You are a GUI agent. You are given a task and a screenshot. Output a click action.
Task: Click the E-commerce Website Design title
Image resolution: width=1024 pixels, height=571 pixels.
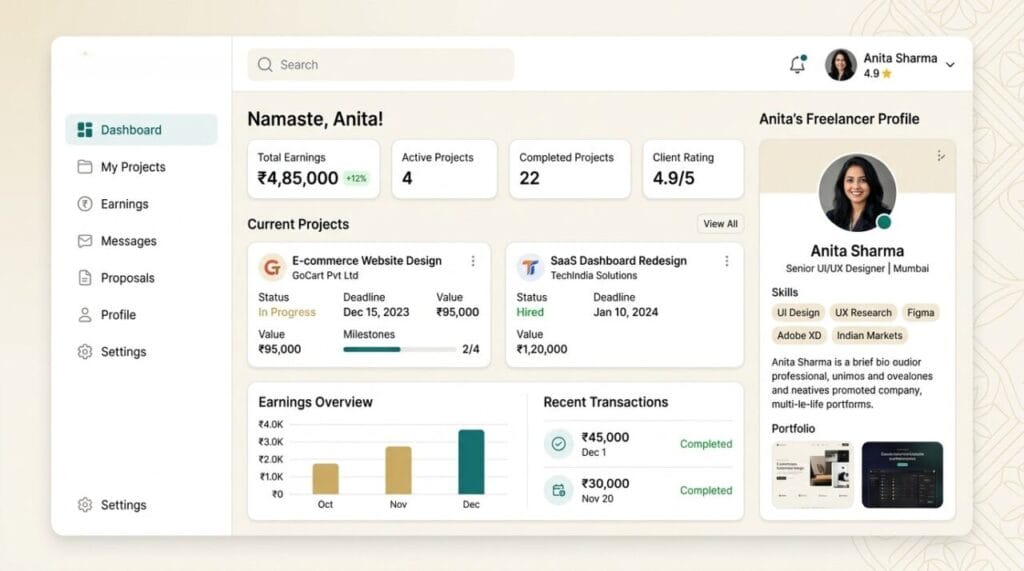(366, 260)
